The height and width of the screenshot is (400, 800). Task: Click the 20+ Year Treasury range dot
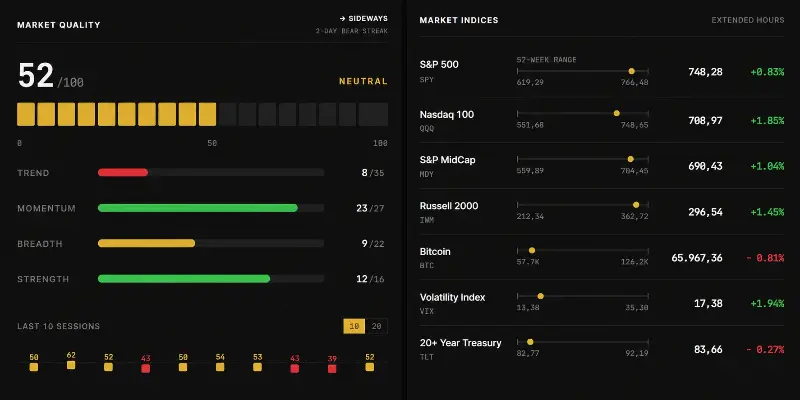click(530, 342)
